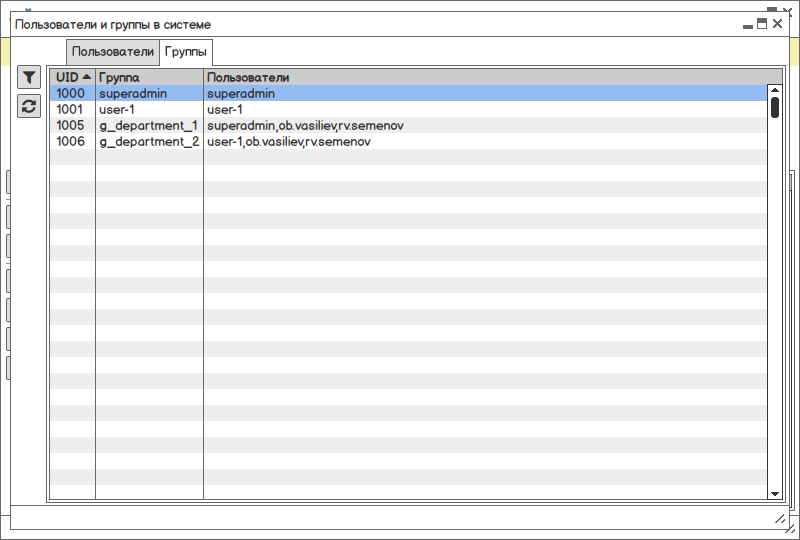Select the g_department_2 group
The image size is (800, 540).
coord(149,141)
